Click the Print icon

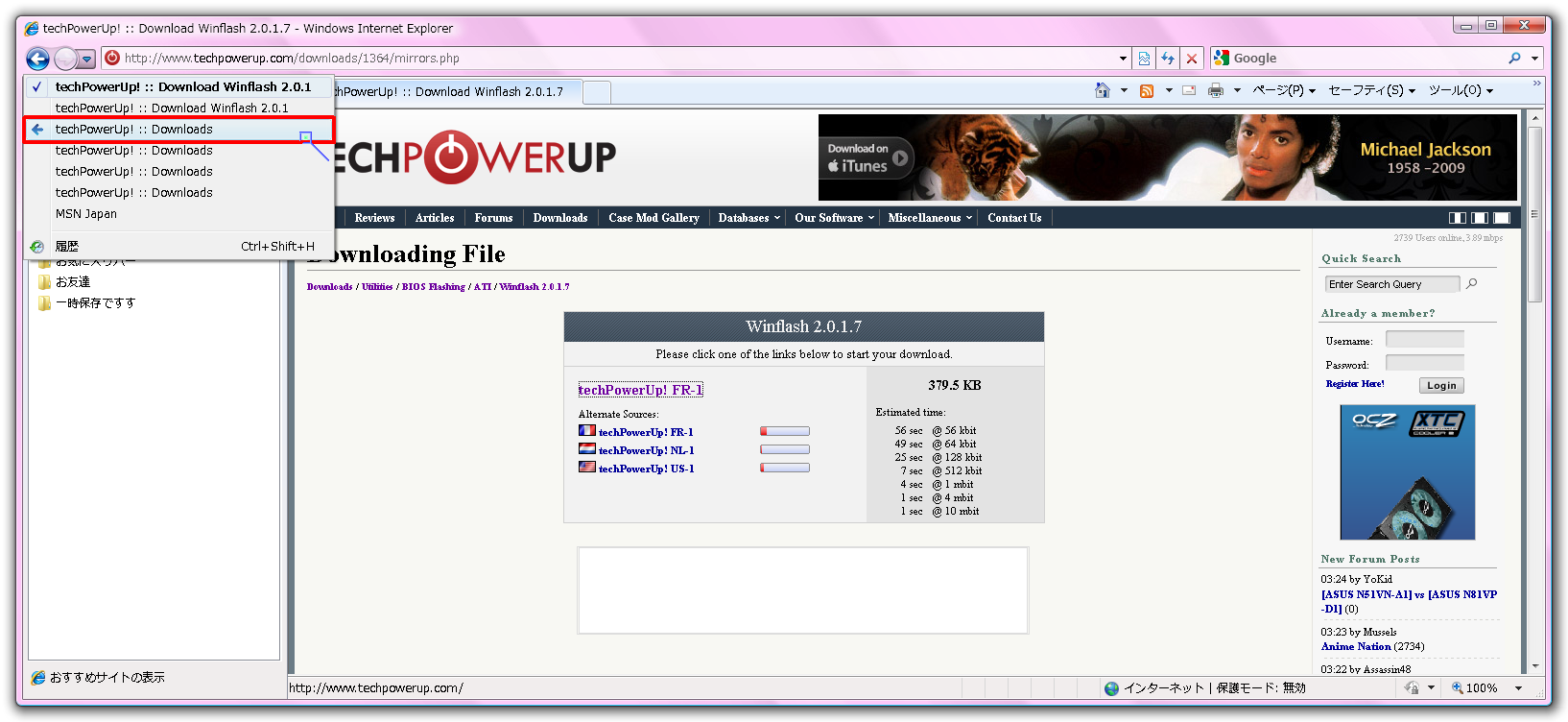pos(1216,90)
